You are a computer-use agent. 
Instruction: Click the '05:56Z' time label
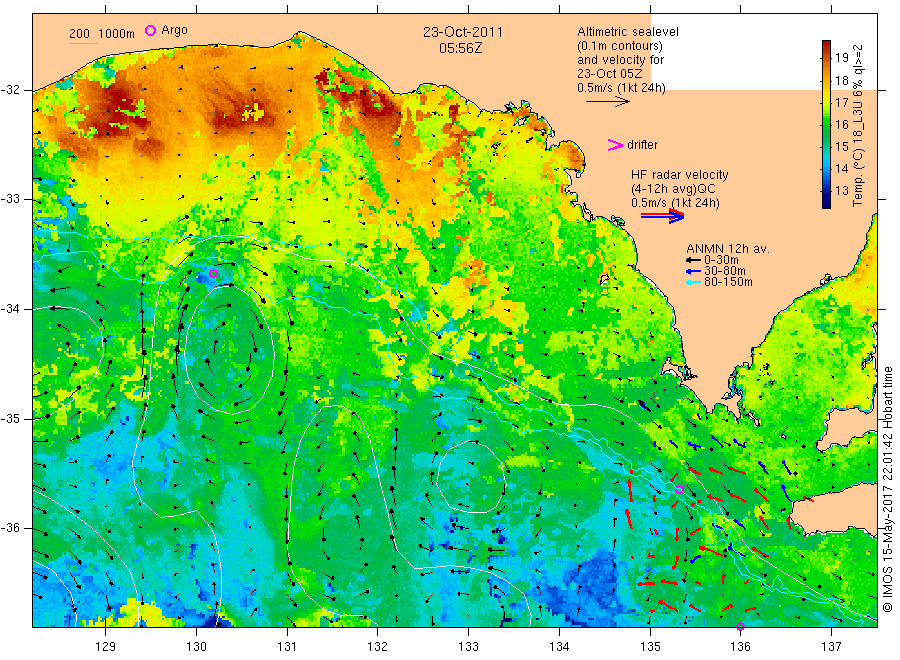(x=460, y=48)
